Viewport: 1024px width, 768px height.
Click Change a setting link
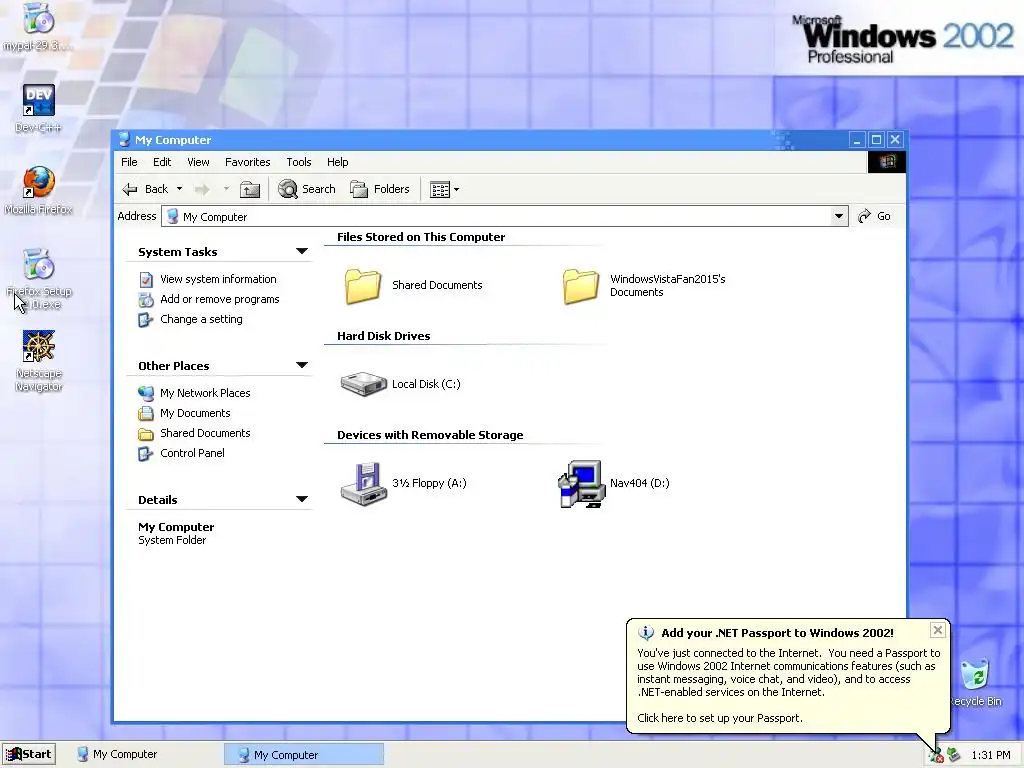point(201,319)
